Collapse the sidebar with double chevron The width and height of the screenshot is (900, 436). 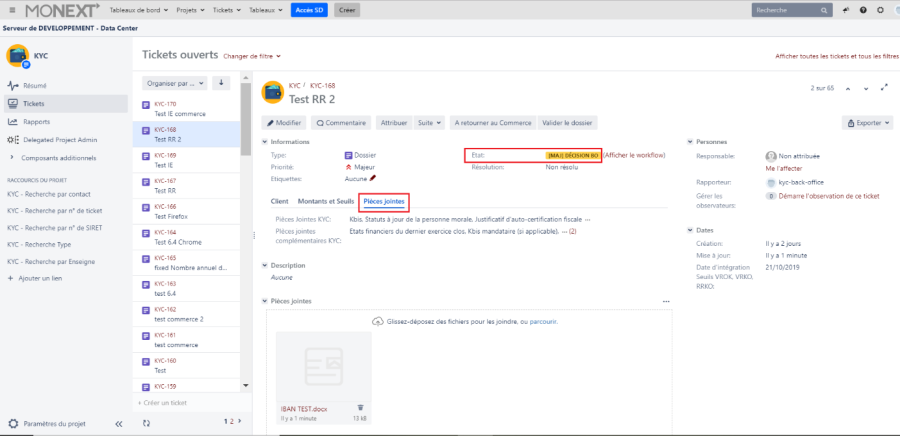tap(119, 424)
